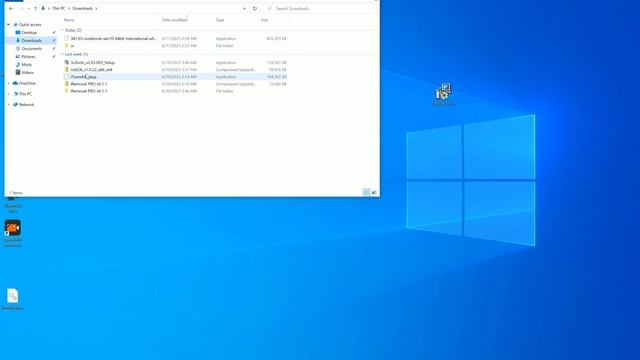This screenshot has width=640, height=360.
Task: Click the desktop shortcut right of Explorer window
Action: point(443,94)
